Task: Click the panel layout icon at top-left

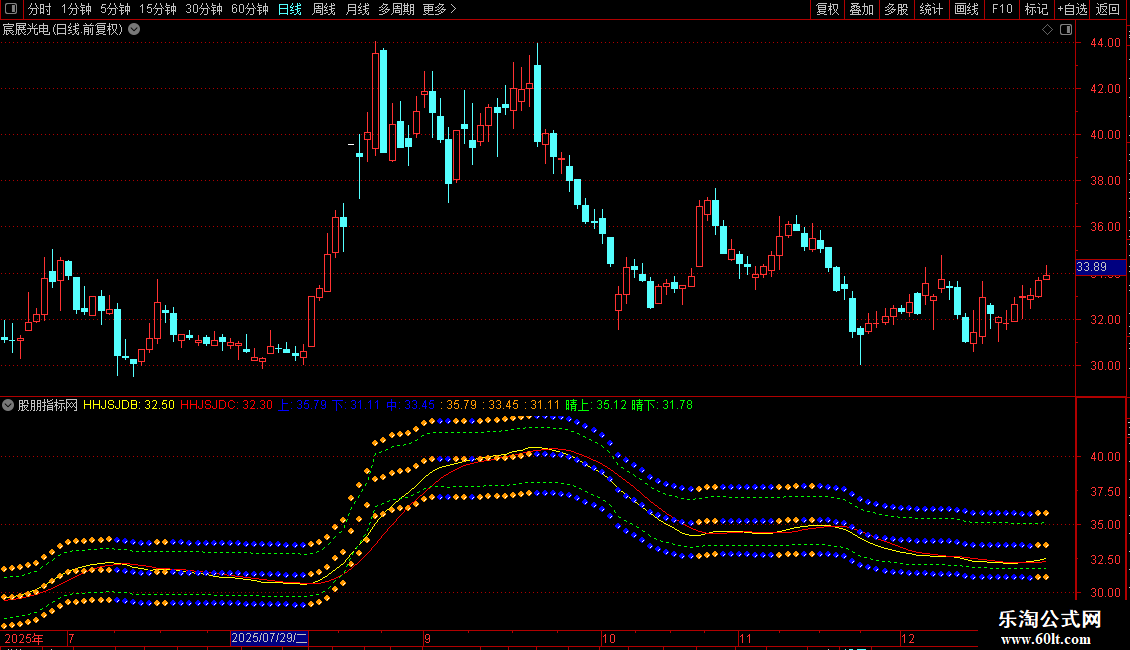Action: [x=11, y=9]
